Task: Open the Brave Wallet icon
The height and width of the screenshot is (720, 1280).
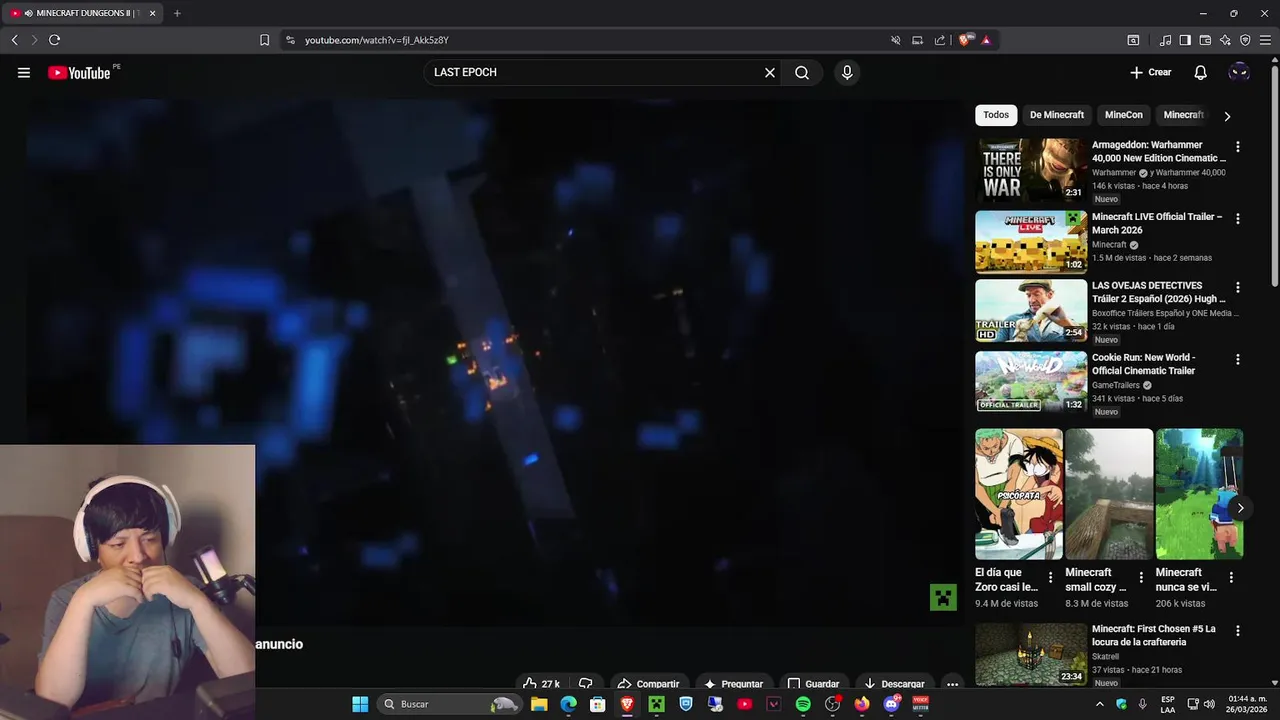Action: tap(1205, 40)
